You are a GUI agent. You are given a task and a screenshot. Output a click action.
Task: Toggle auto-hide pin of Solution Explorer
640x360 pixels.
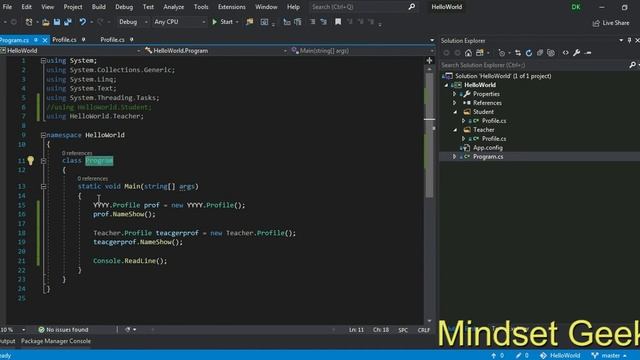coord(629,40)
